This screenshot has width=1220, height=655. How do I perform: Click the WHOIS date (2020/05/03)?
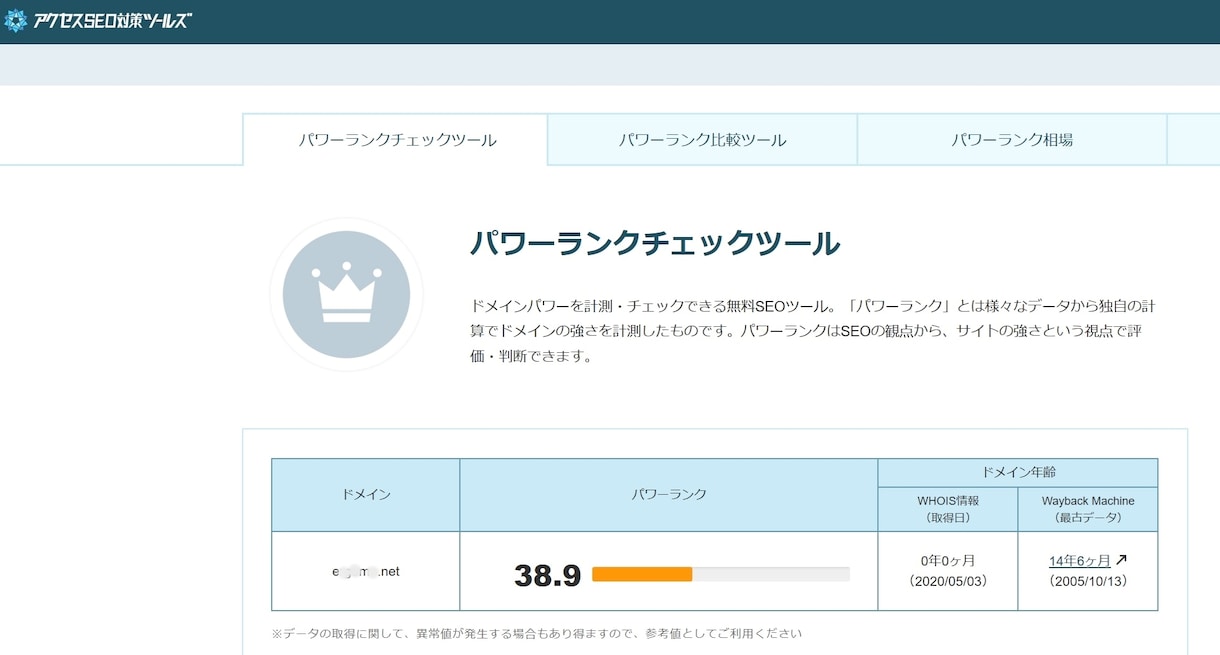[948, 581]
